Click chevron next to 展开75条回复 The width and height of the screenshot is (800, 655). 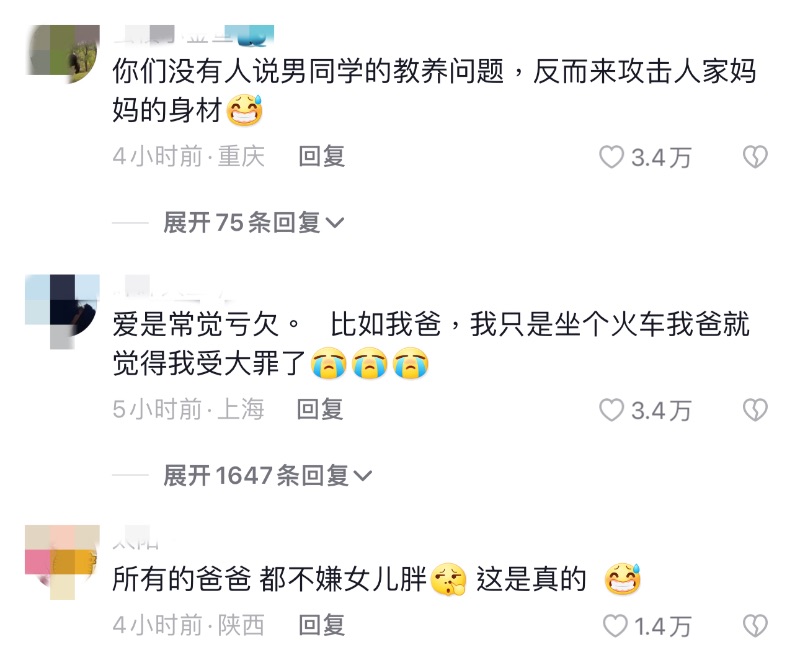(x=335, y=223)
